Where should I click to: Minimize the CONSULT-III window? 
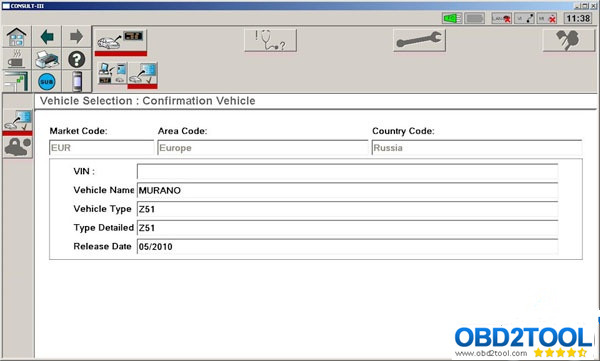point(577,6)
